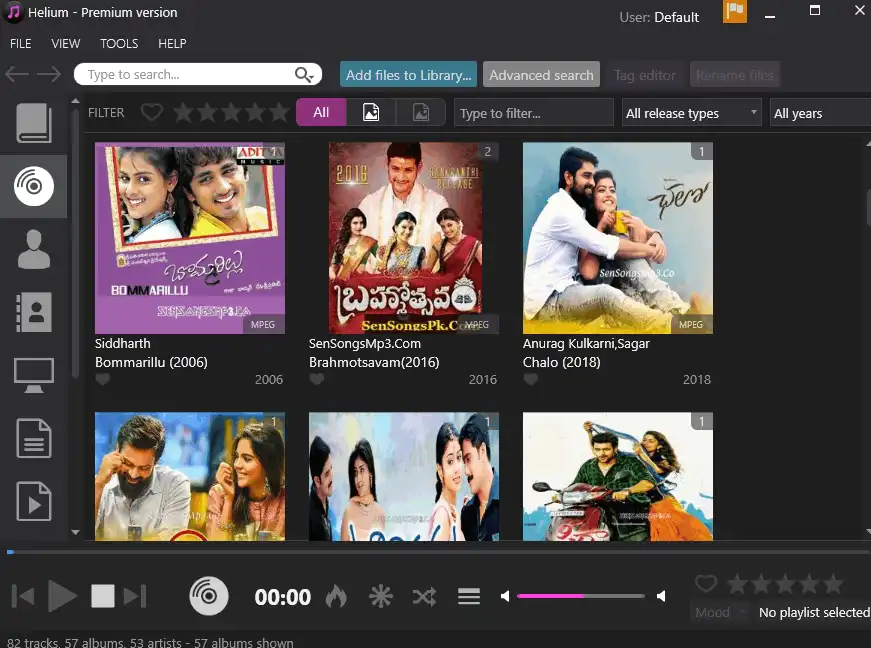Open the Albums view in sidebar
871x648 pixels.
tap(33, 186)
